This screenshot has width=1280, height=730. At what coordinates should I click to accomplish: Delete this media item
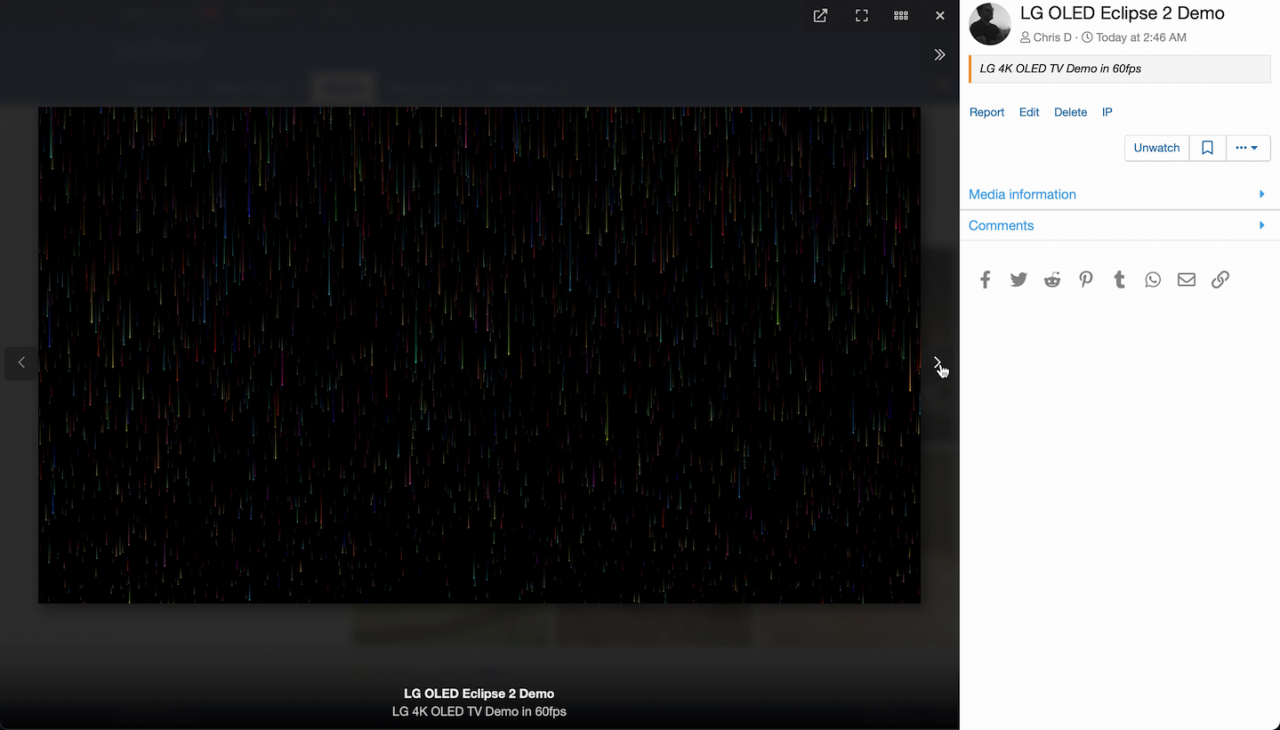coord(1070,113)
